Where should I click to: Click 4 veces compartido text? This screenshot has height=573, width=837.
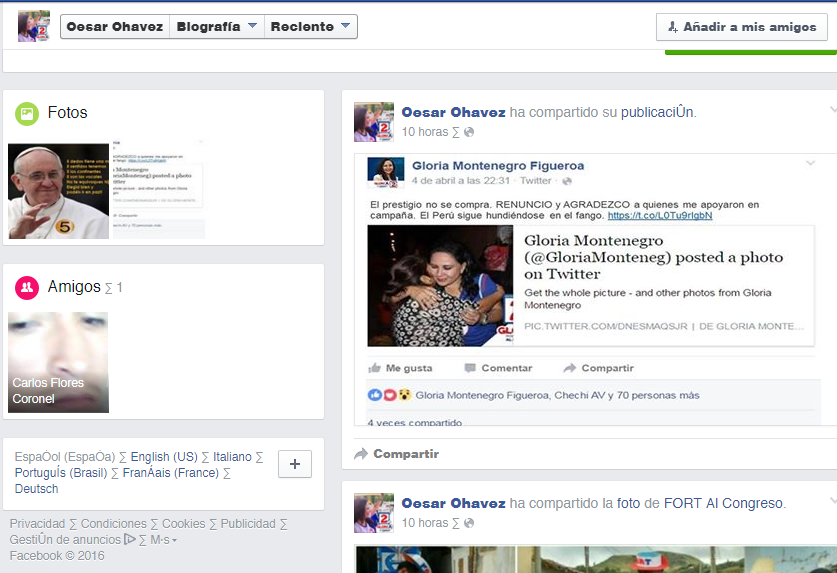pos(414,422)
